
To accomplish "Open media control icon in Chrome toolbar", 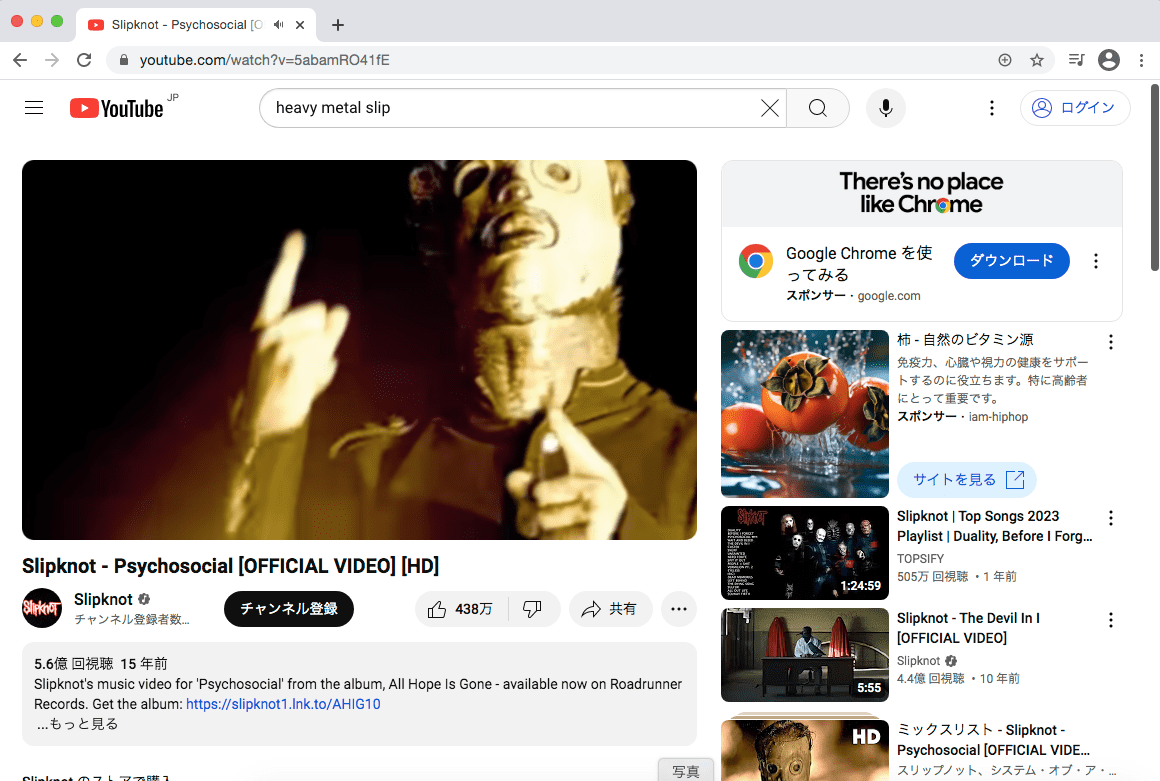I will click(1076, 60).
